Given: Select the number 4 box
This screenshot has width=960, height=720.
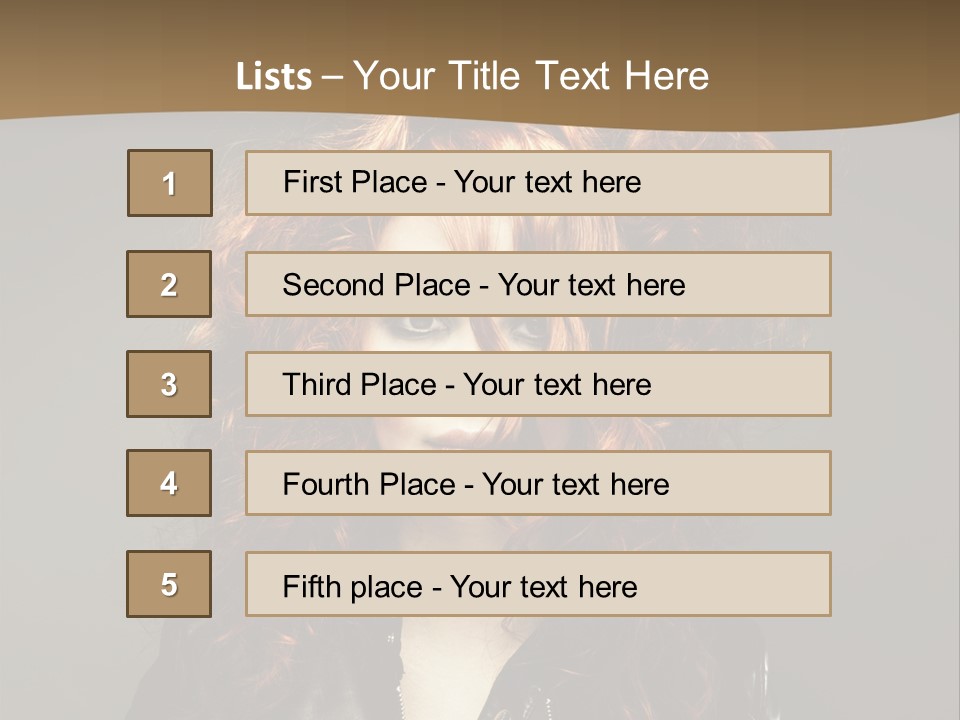Looking at the screenshot, I should coord(169,483).
